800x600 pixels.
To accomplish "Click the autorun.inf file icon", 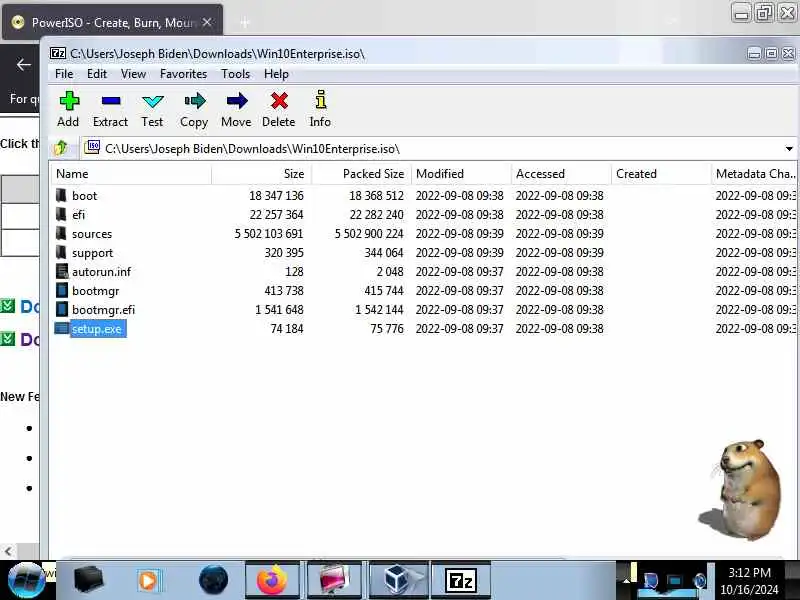I will [x=62, y=271].
